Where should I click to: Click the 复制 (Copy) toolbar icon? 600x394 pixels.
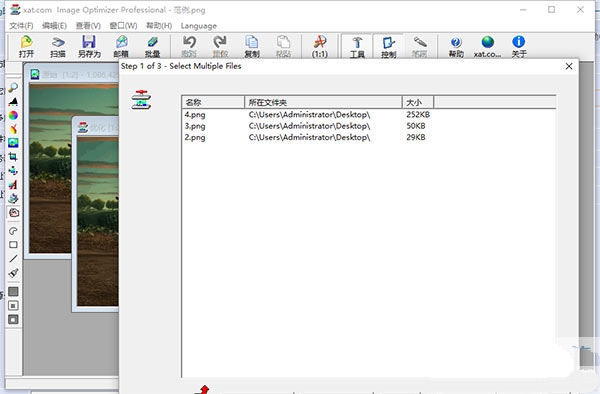click(252, 46)
